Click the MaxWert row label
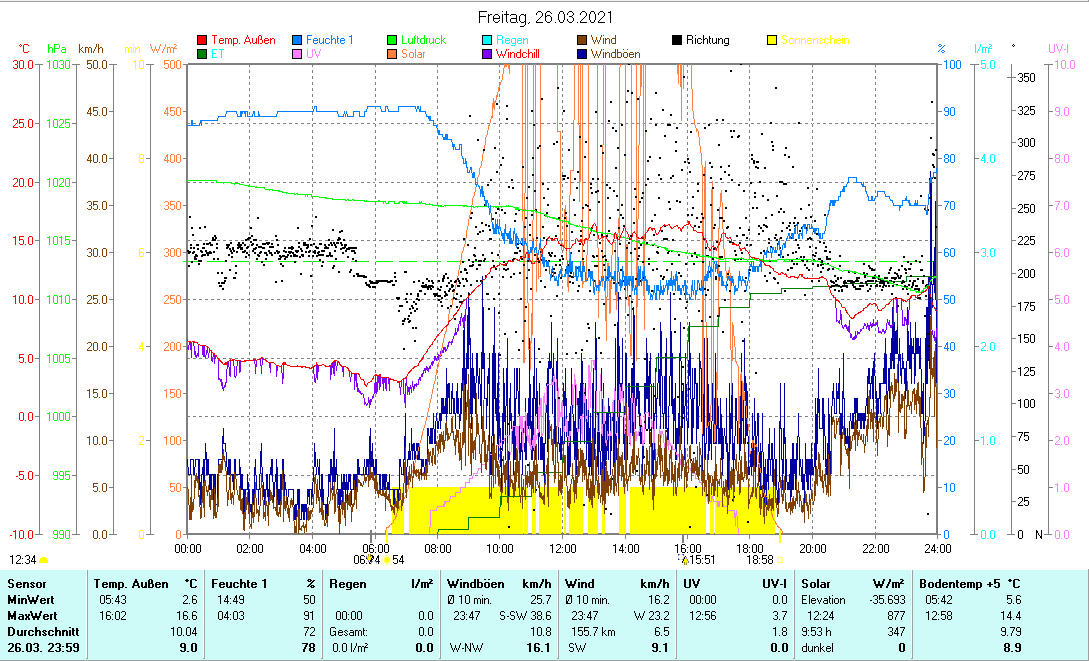The width and height of the screenshot is (1089, 661). click(29, 615)
